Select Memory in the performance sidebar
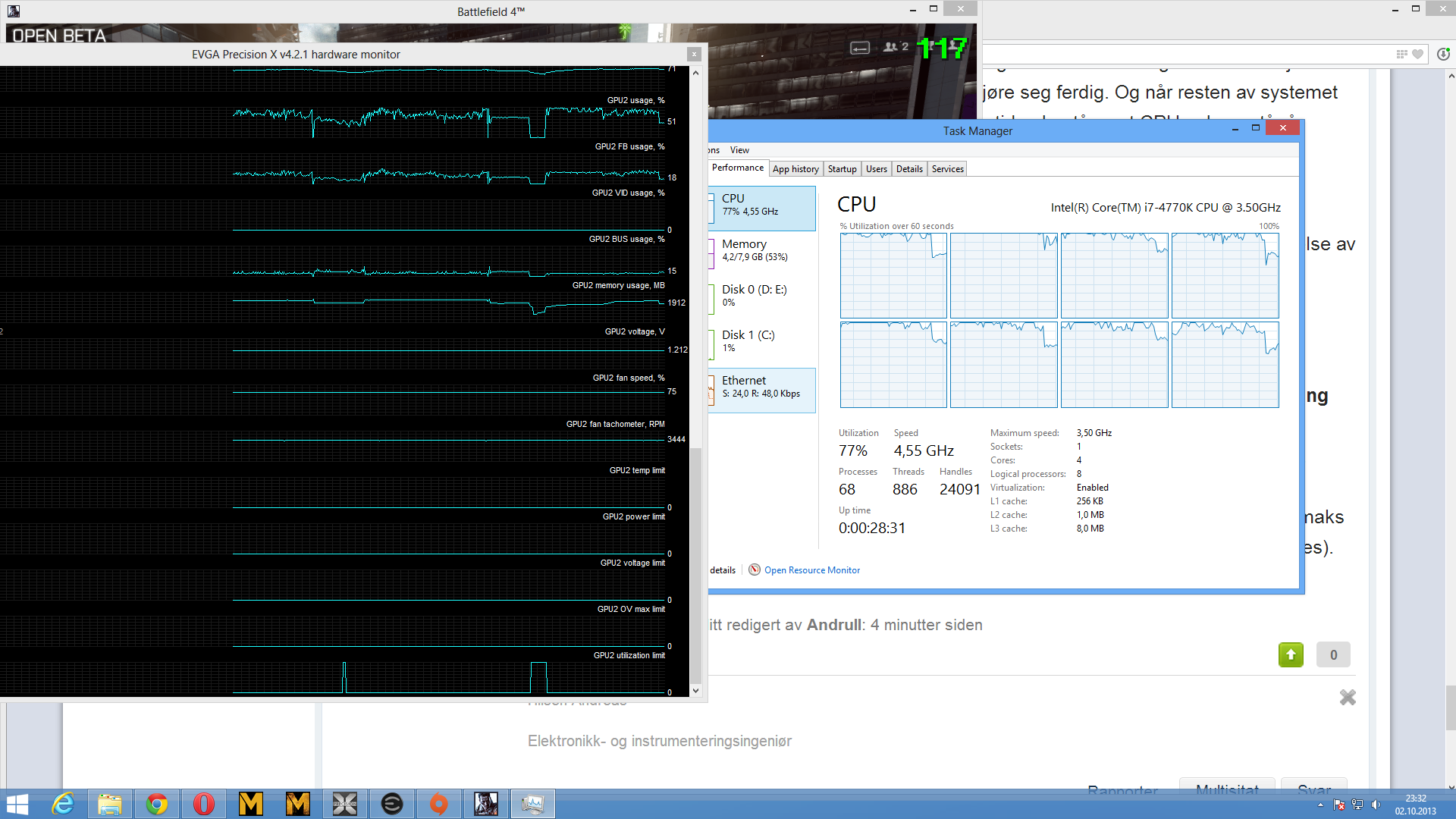The width and height of the screenshot is (1456, 819). click(x=762, y=253)
